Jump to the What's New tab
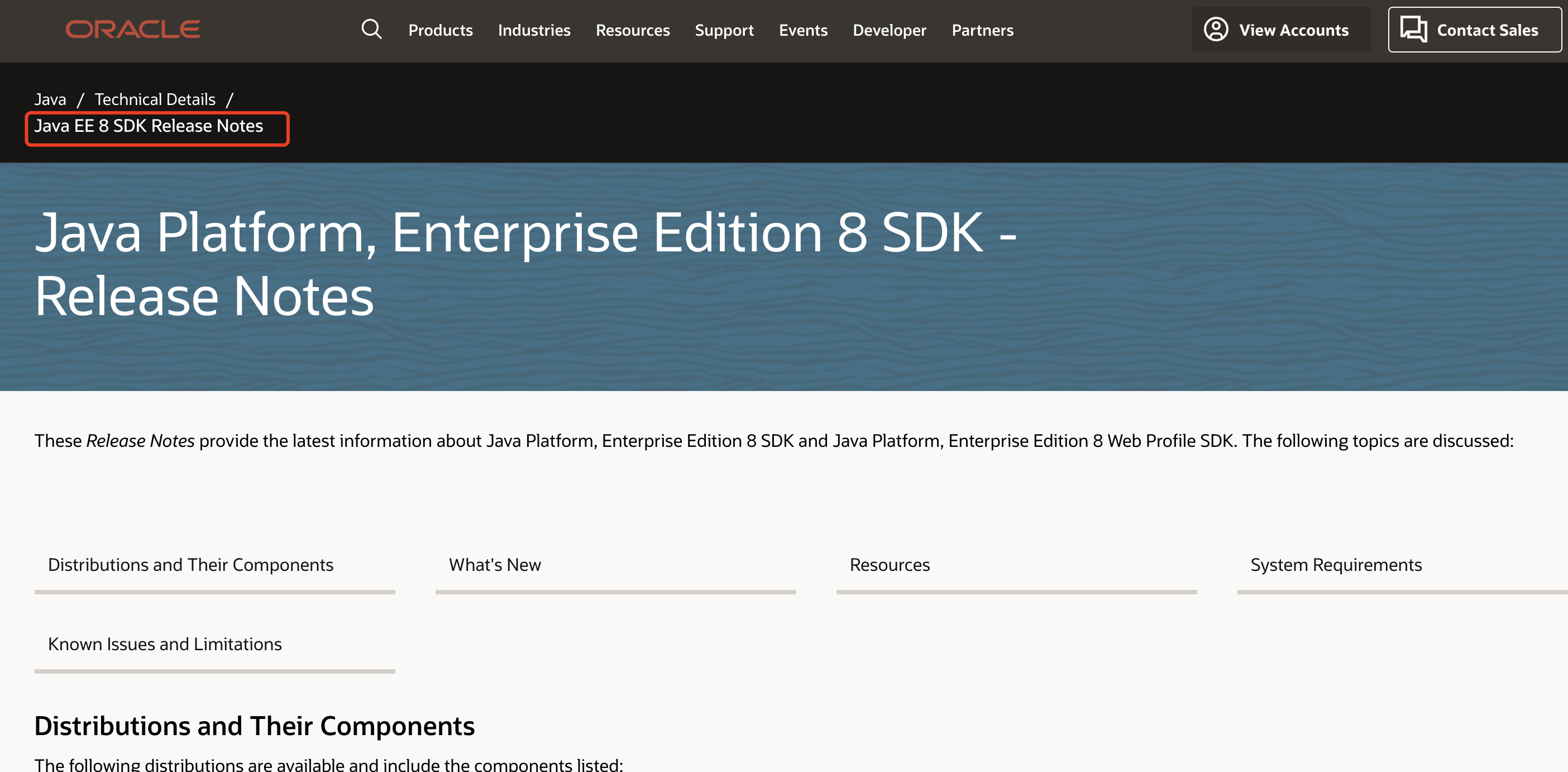 click(494, 565)
